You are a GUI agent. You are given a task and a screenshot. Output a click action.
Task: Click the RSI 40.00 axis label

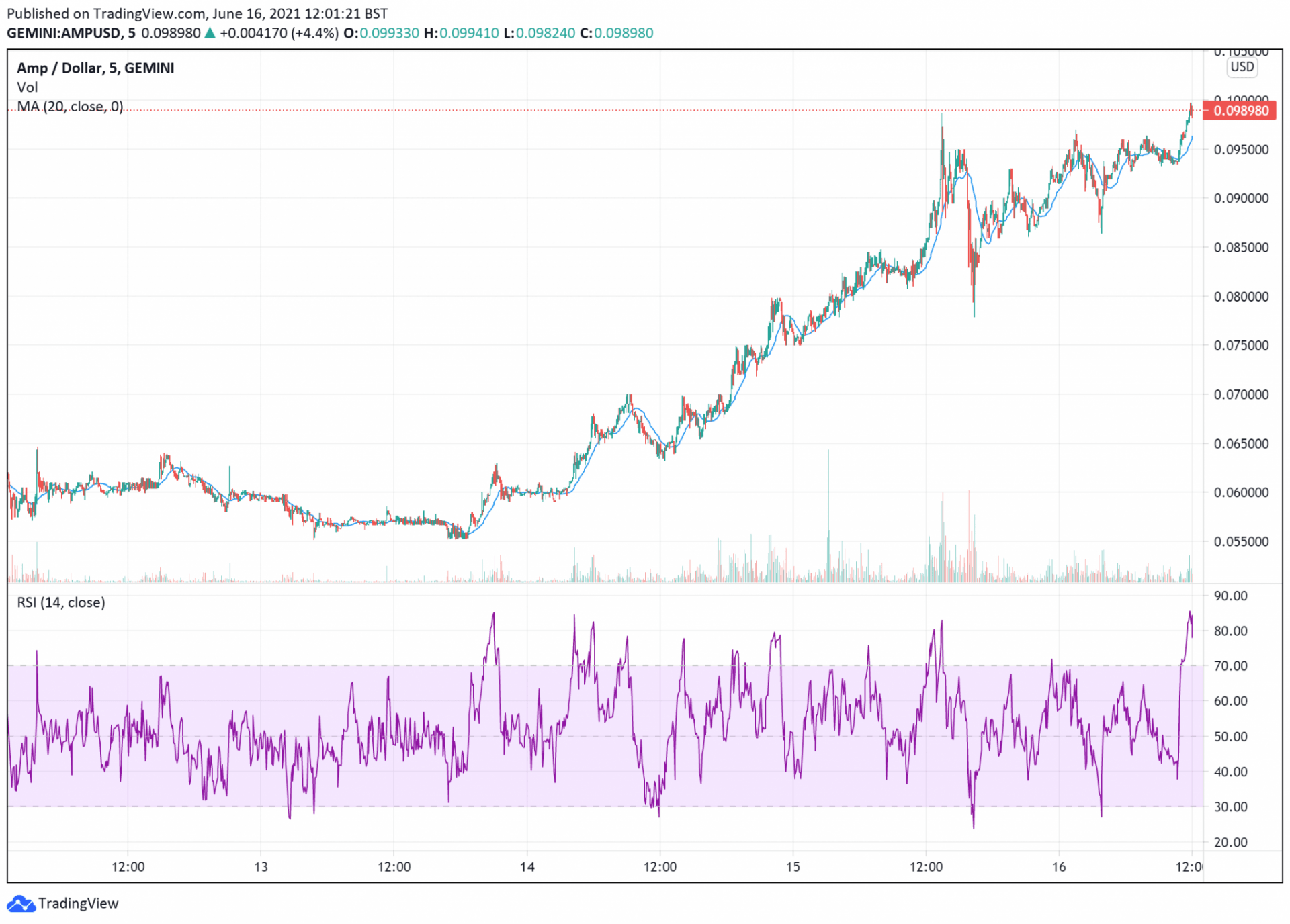[1230, 772]
